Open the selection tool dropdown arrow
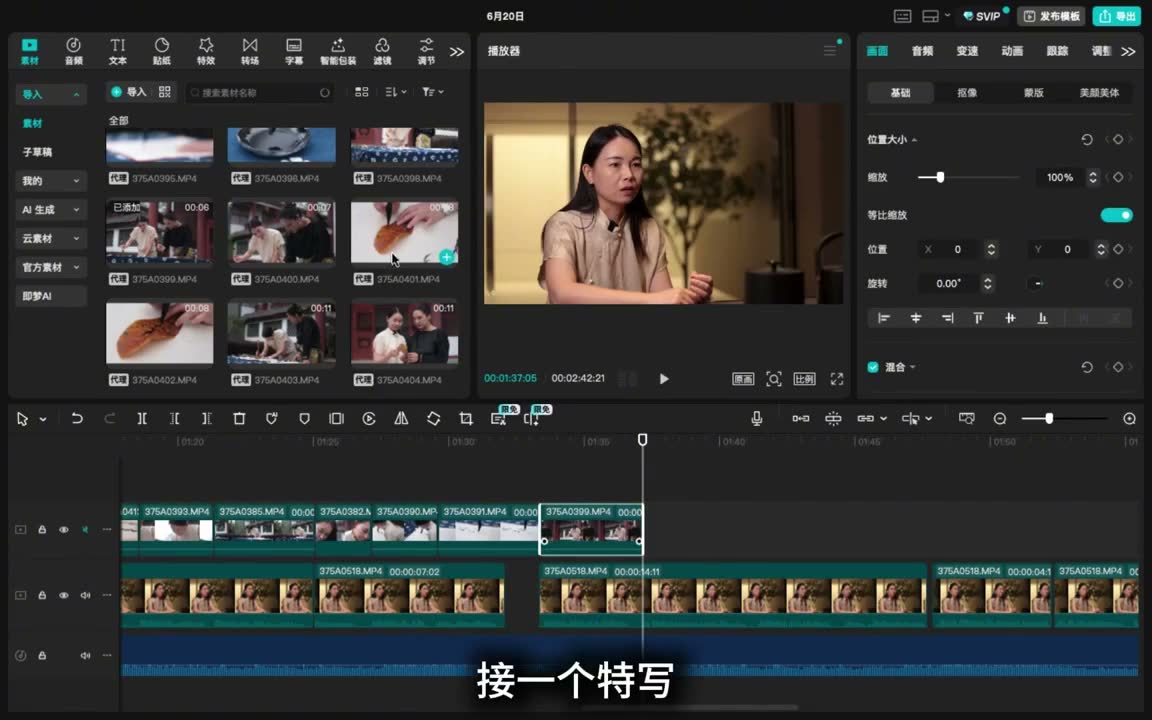Viewport: 1152px width, 720px height. pos(43,420)
